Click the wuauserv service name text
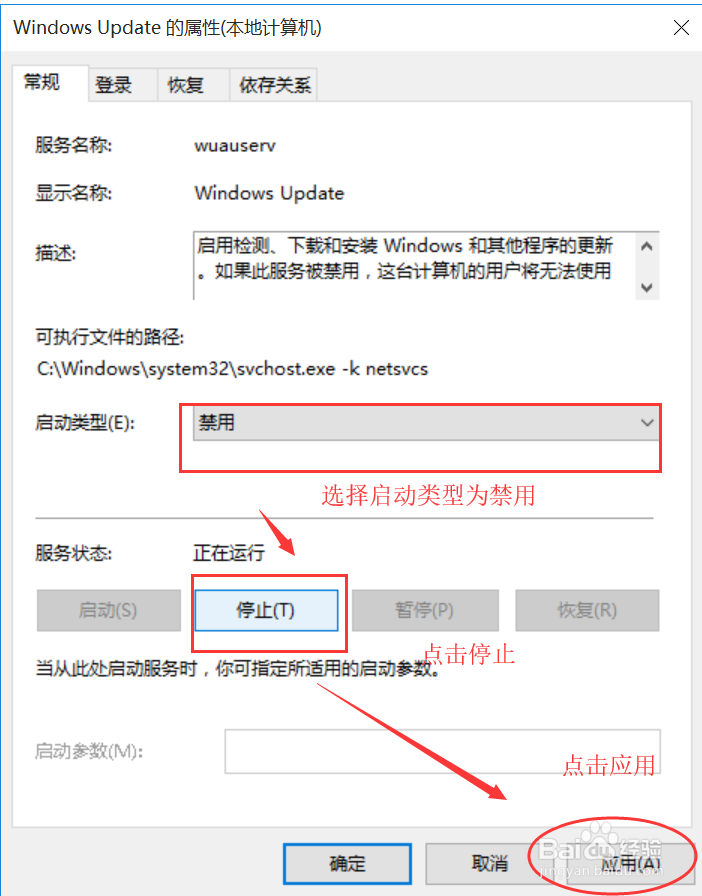The image size is (702, 896). pos(235,146)
